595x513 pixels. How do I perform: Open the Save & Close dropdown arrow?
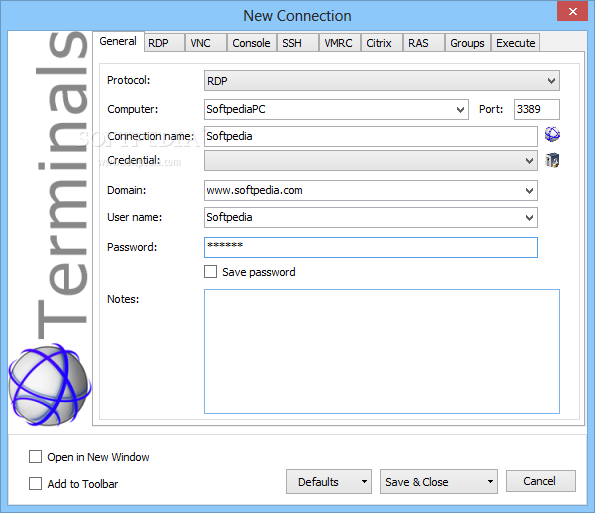pyautogui.click(x=490, y=482)
